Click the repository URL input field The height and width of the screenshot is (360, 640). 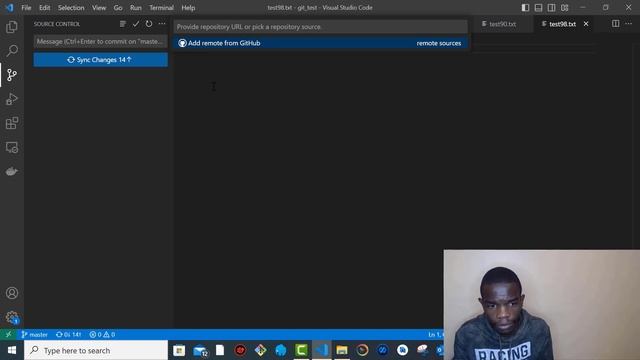[321, 27]
